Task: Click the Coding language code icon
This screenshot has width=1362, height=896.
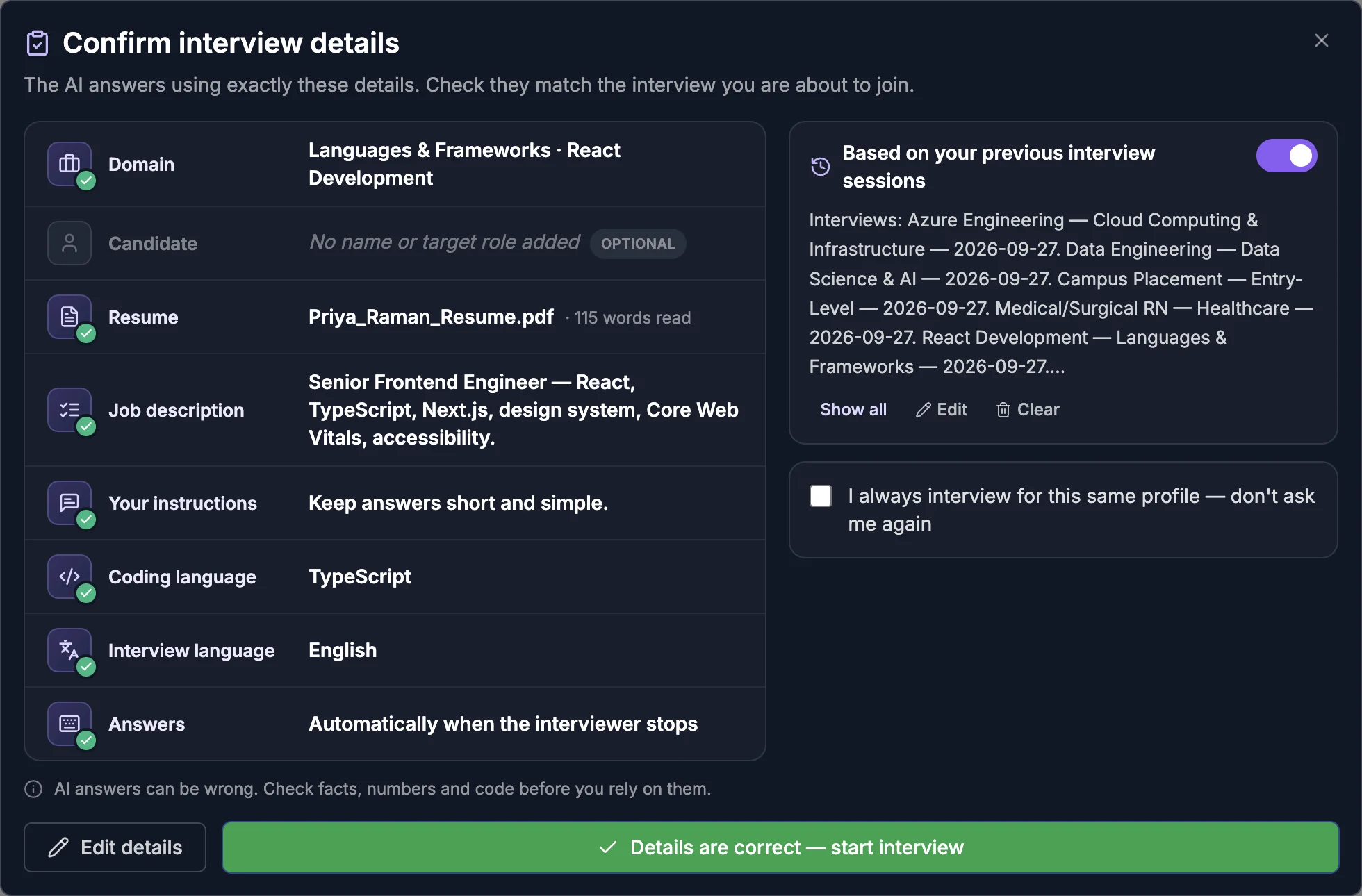Action: [69, 576]
